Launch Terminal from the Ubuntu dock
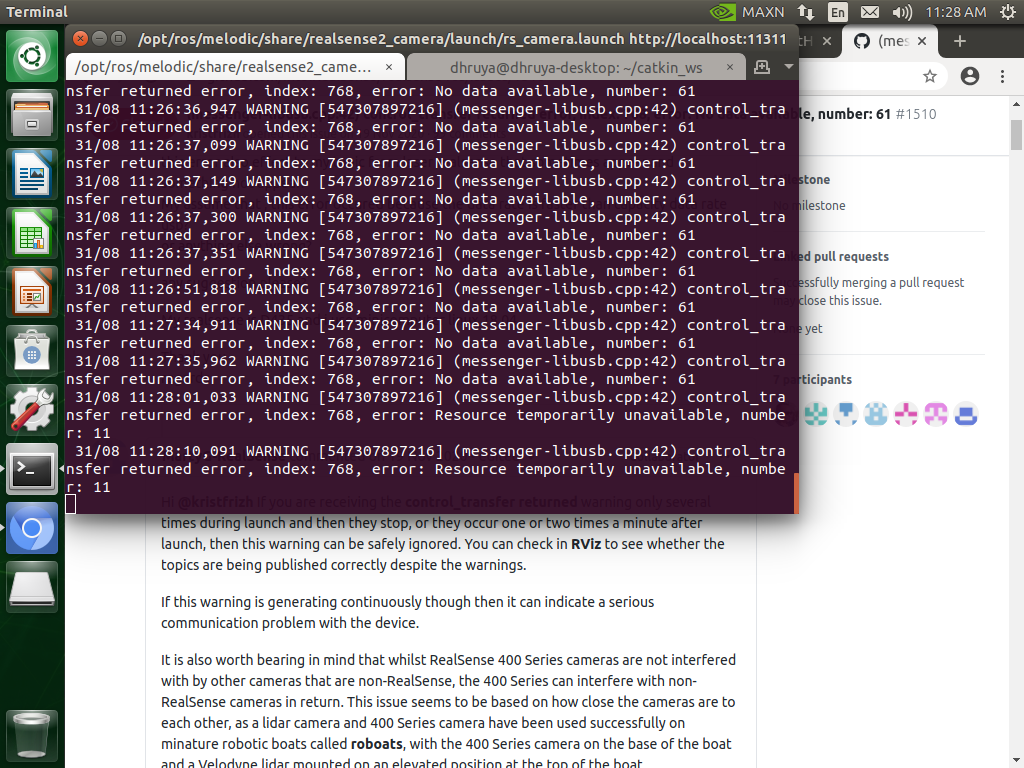 click(33, 470)
